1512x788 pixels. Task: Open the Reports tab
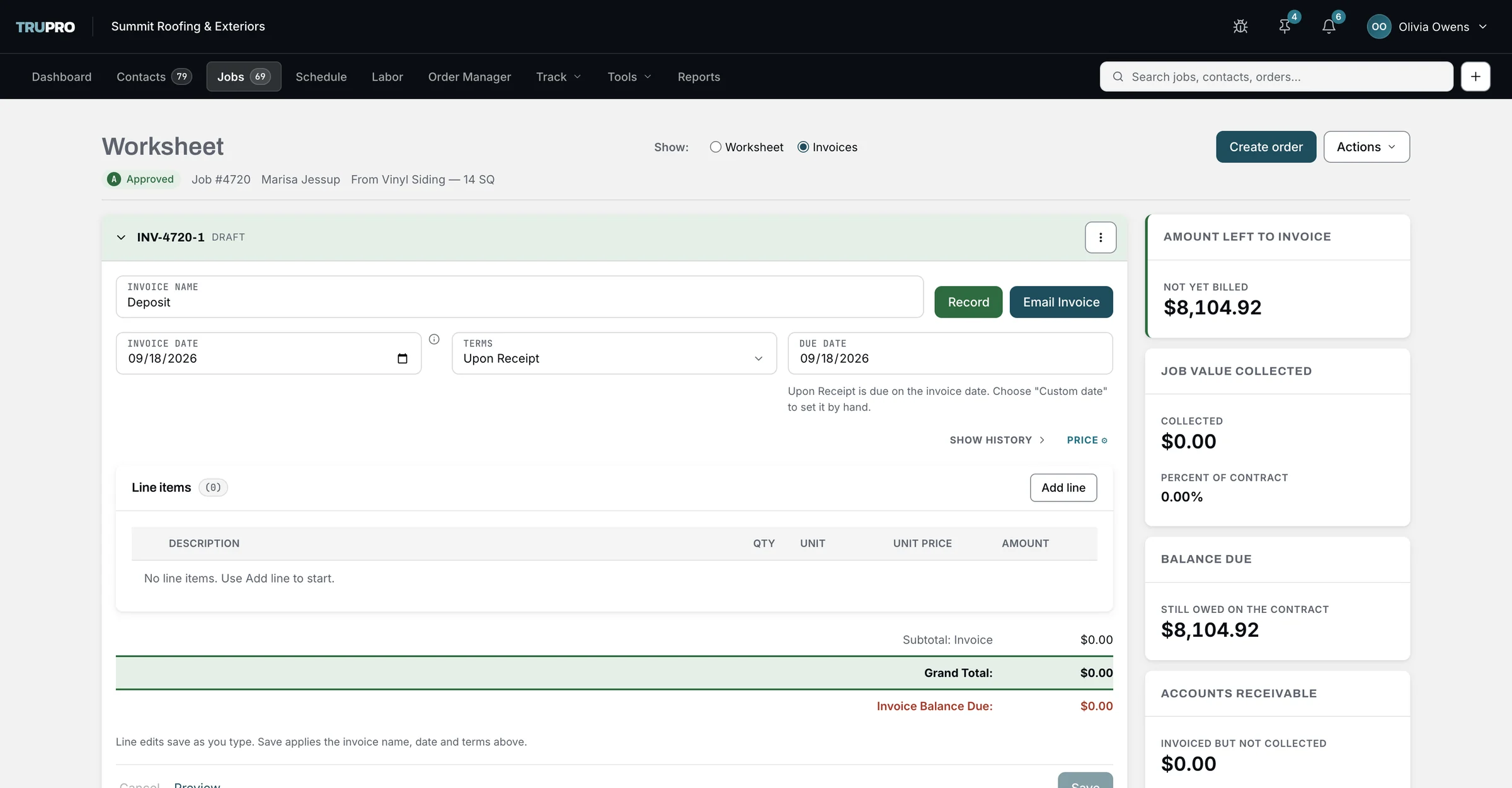[x=699, y=76]
